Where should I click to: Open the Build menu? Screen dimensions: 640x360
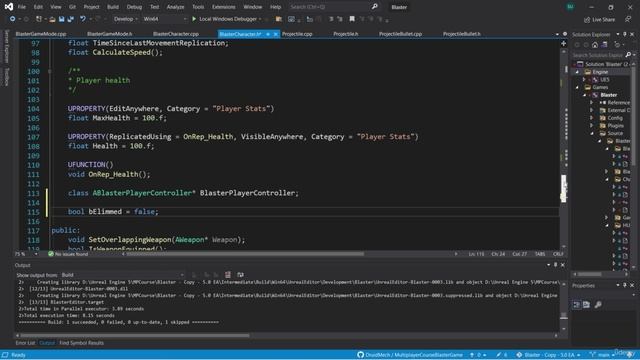pos(113,7)
